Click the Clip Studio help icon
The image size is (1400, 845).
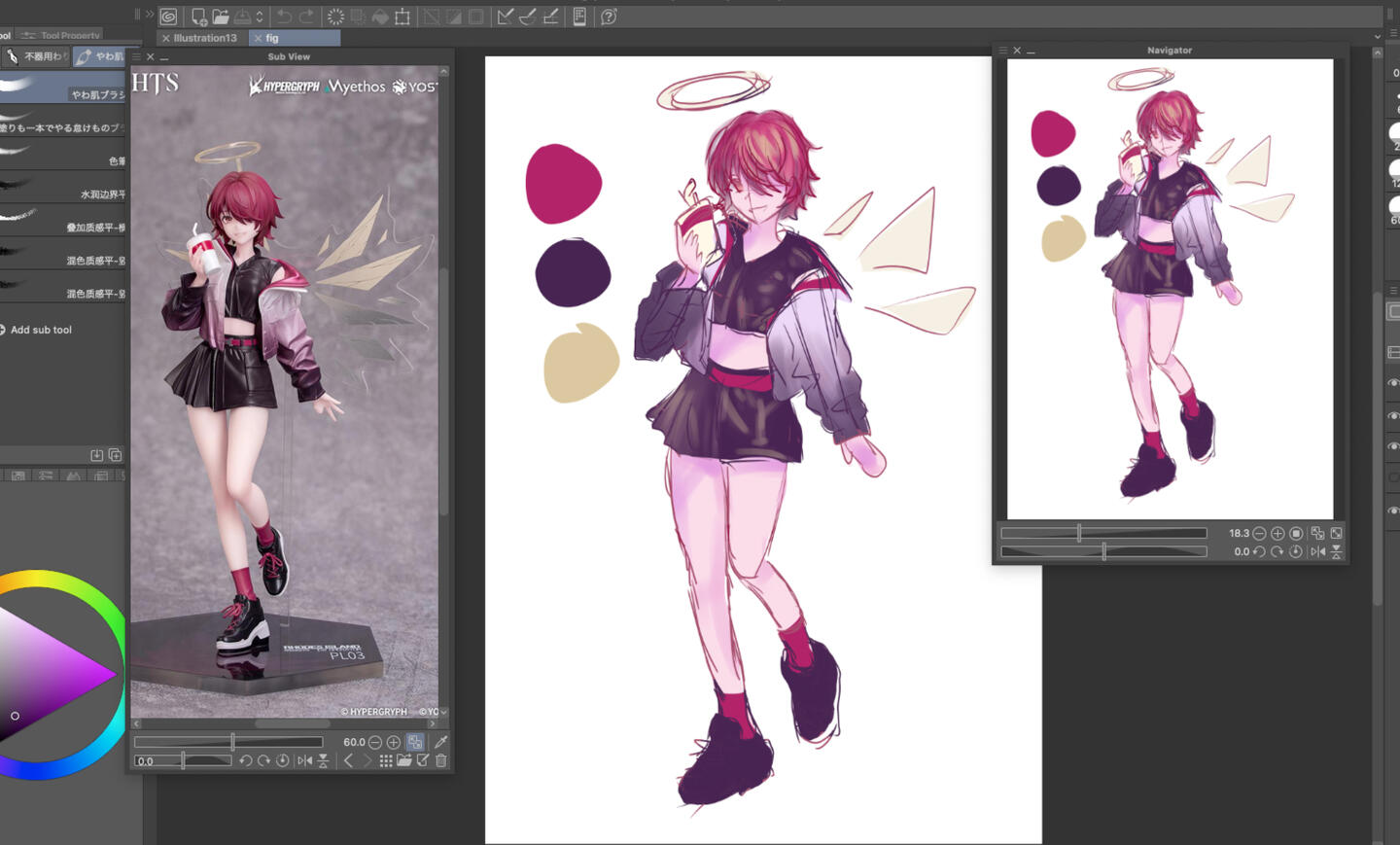[609, 17]
